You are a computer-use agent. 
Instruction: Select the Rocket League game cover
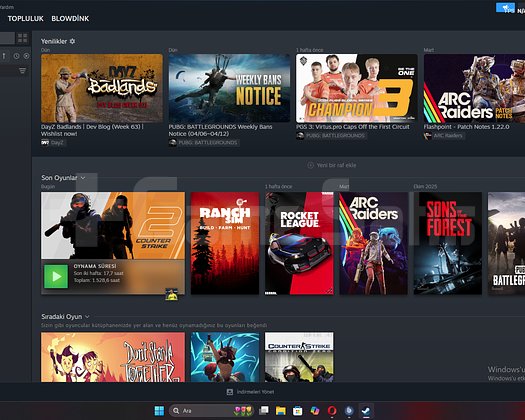pyautogui.click(x=299, y=243)
